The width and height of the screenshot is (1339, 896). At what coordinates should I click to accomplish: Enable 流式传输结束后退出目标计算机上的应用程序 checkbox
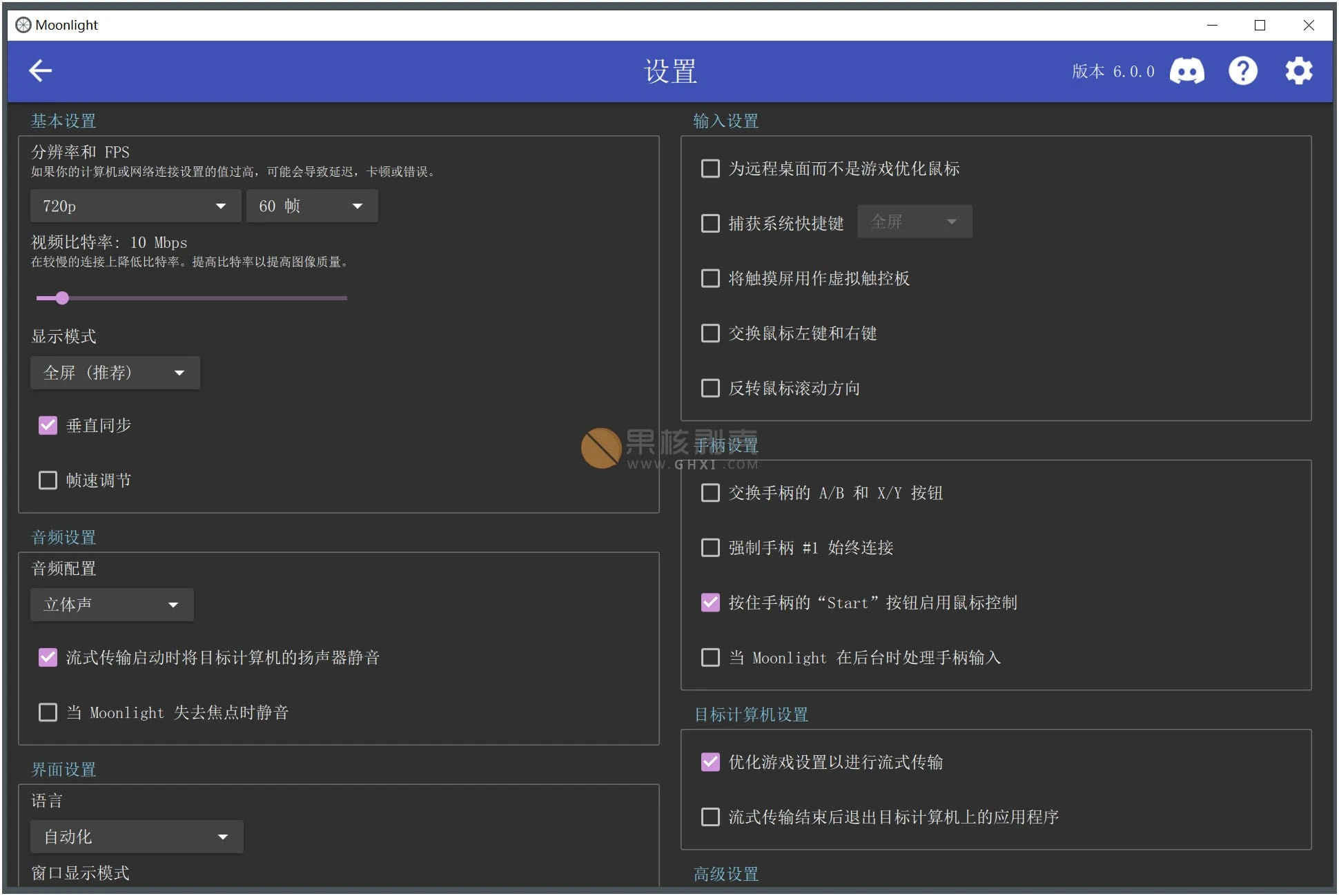coord(710,817)
